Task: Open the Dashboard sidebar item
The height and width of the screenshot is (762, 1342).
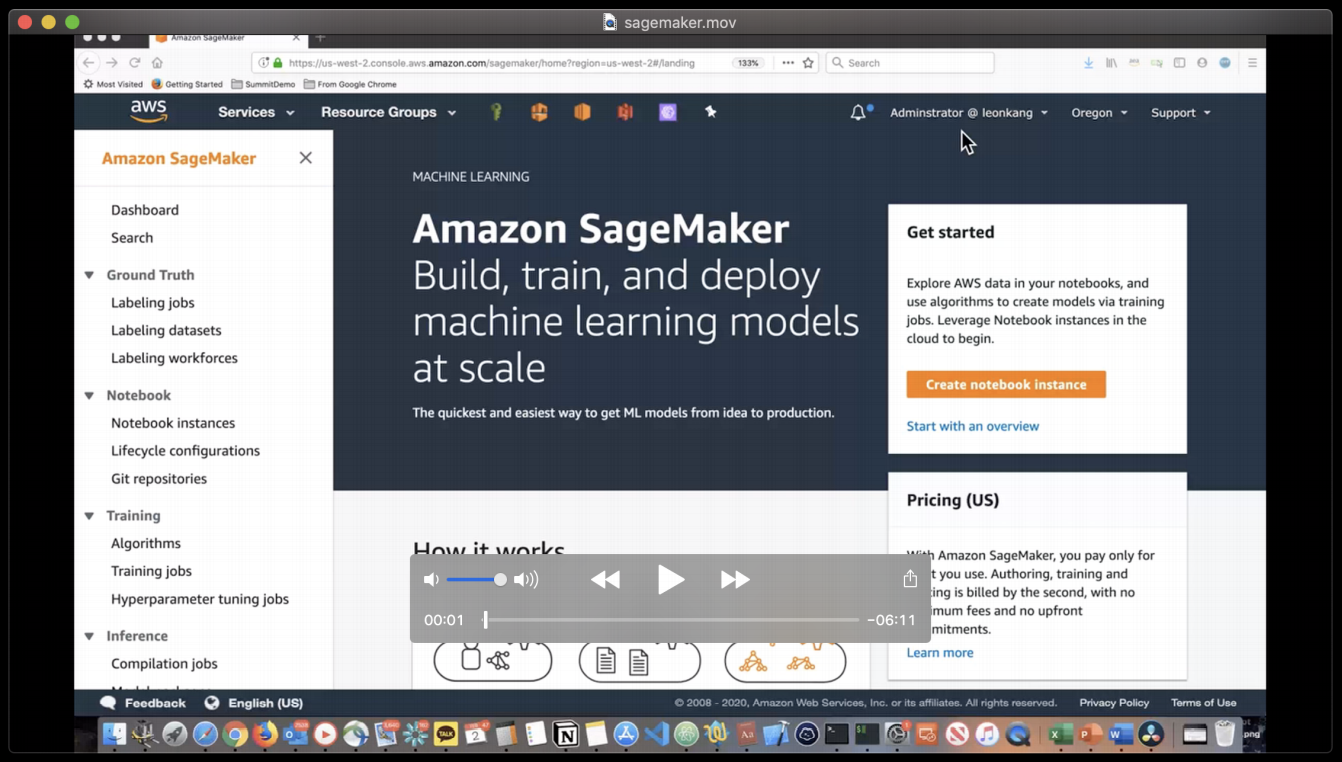Action: click(x=145, y=210)
